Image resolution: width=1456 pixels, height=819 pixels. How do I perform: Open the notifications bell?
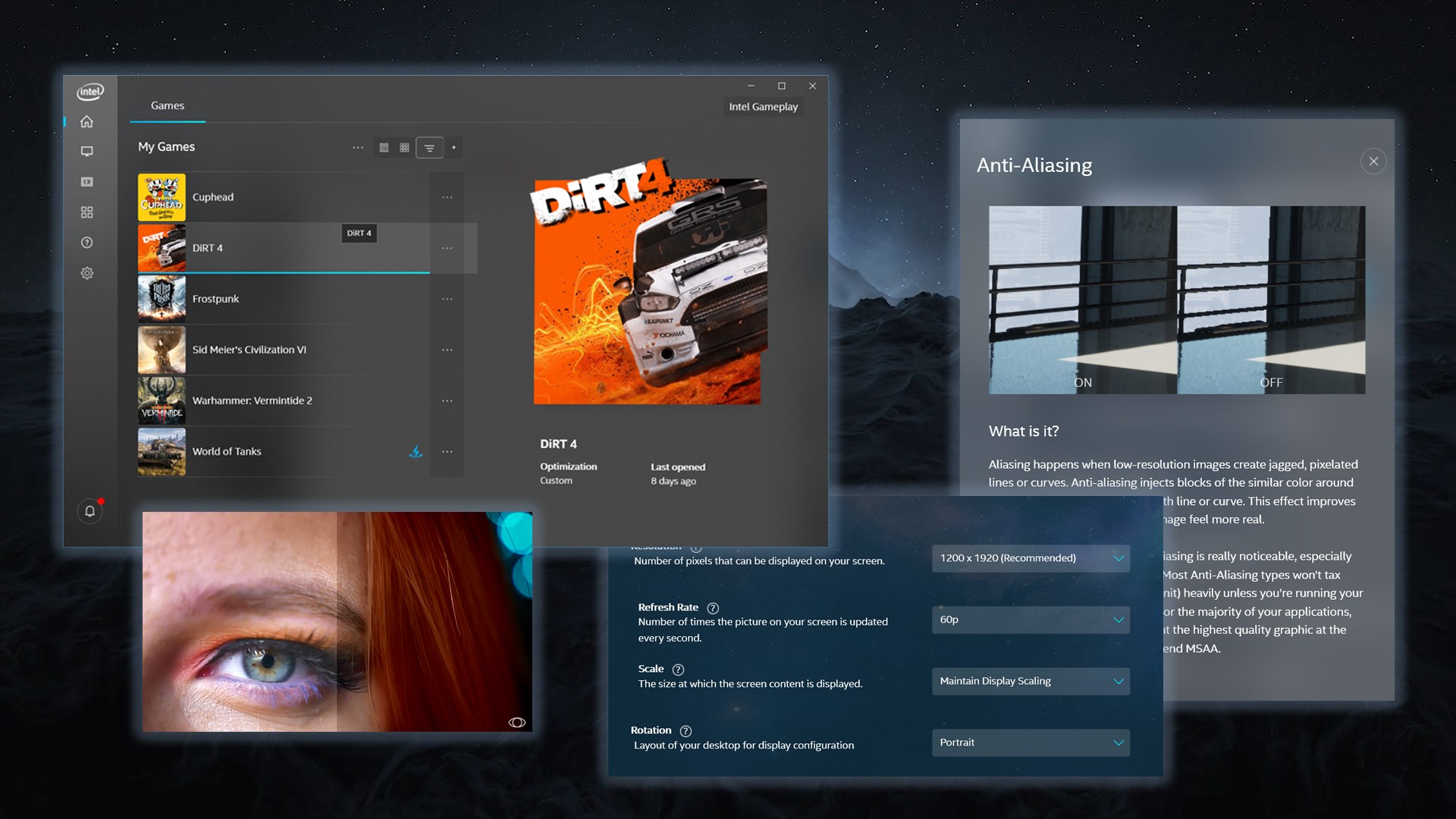pyautogui.click(x=89, y=511)
